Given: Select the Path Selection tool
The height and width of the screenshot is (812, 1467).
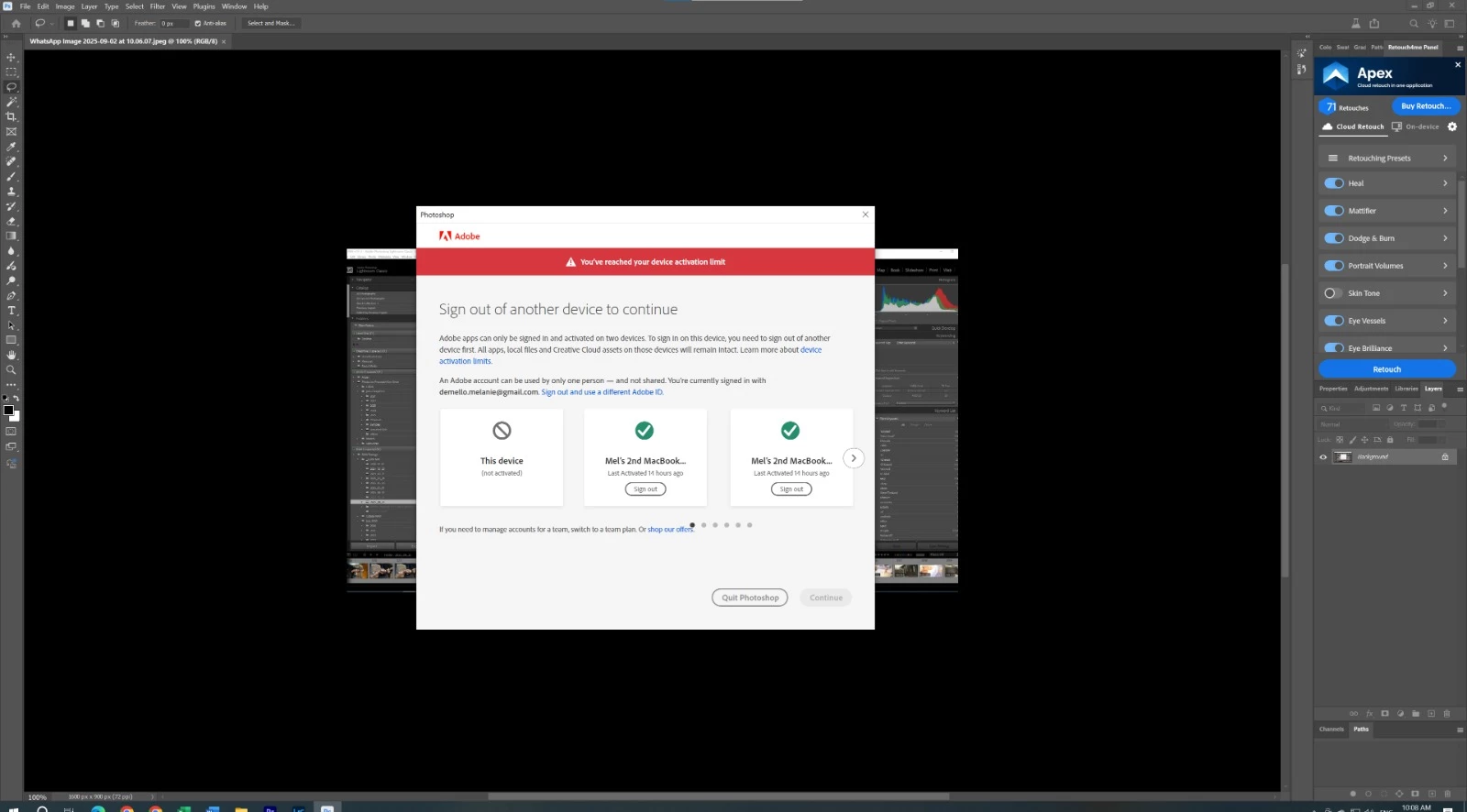Looking at the screenshot, I should [11, 325].
